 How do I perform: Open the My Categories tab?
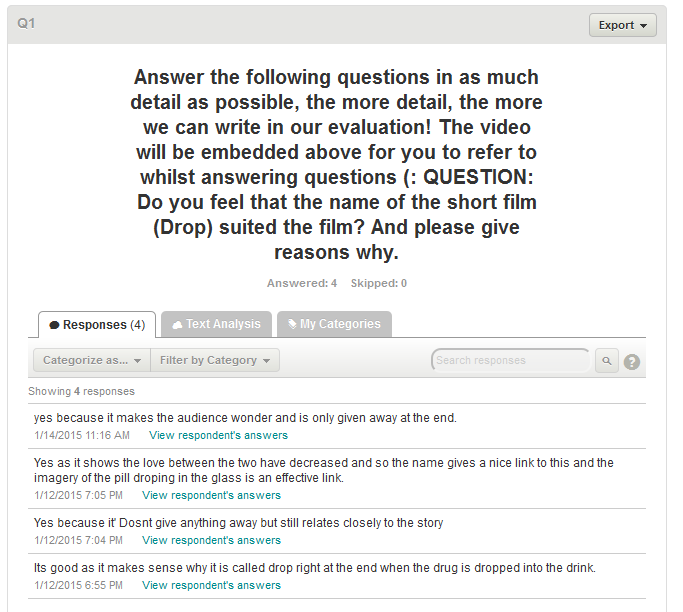point(334,324)
